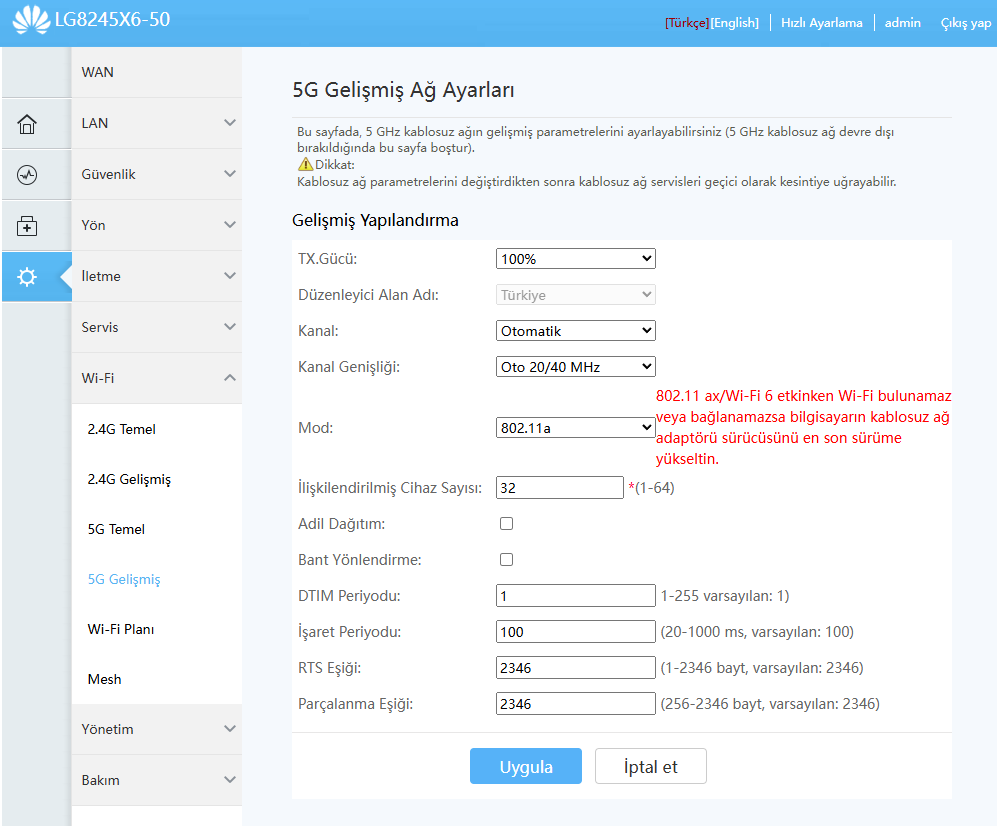Click the TX.Gücü label

[327, 259]
